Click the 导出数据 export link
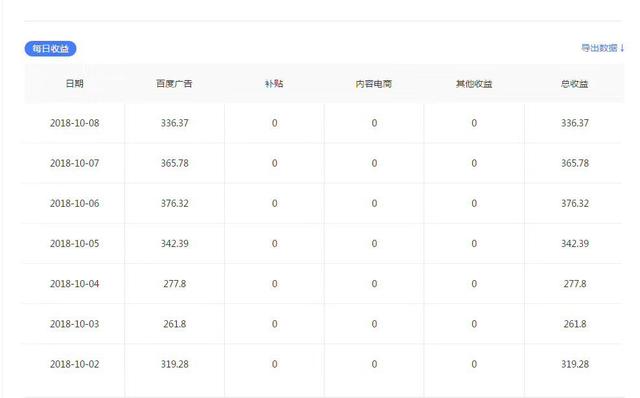 [x=599, y=48]
